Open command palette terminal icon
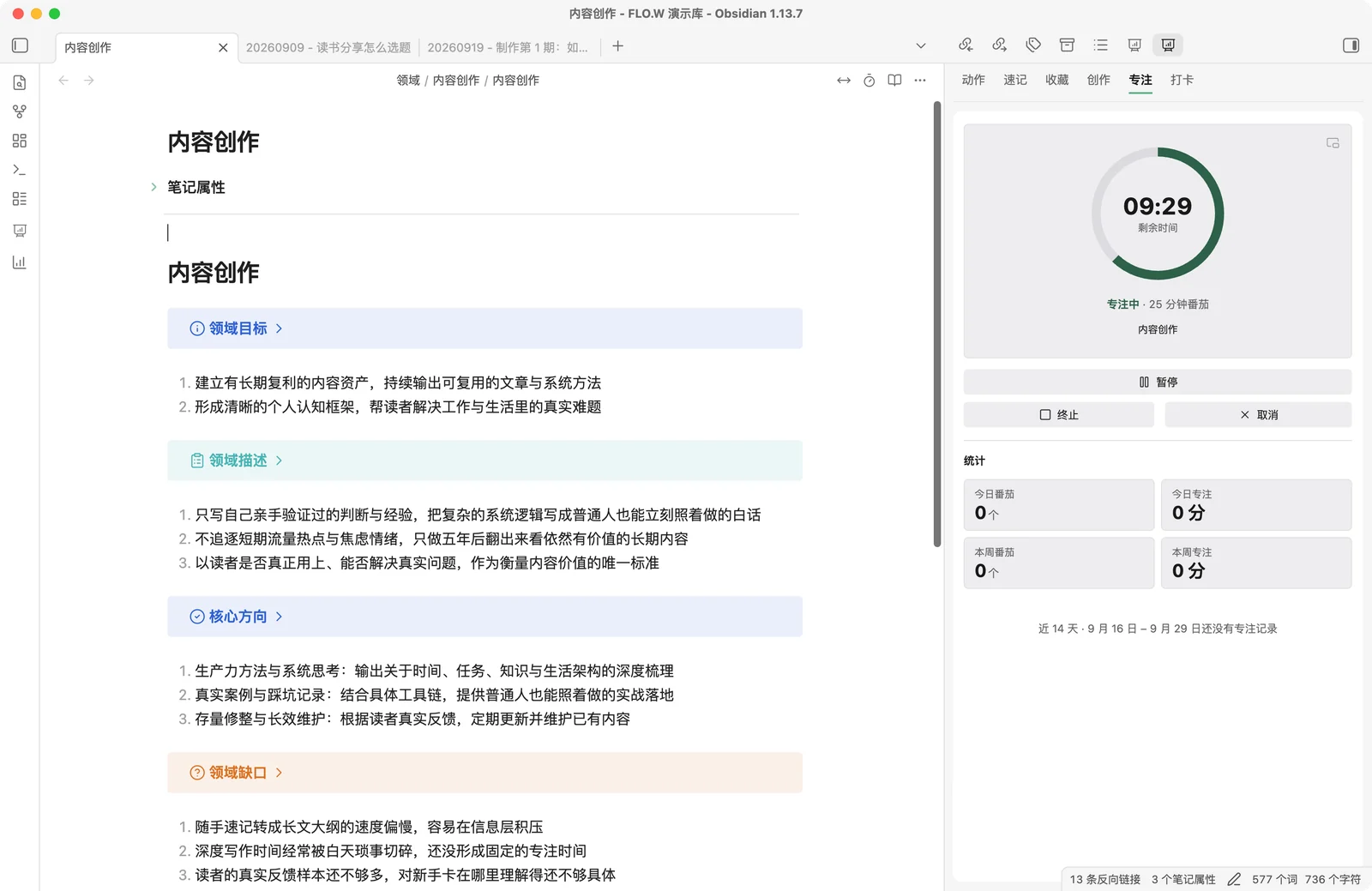This screenshot has width=1372, height=891. (x=20, y=170)
